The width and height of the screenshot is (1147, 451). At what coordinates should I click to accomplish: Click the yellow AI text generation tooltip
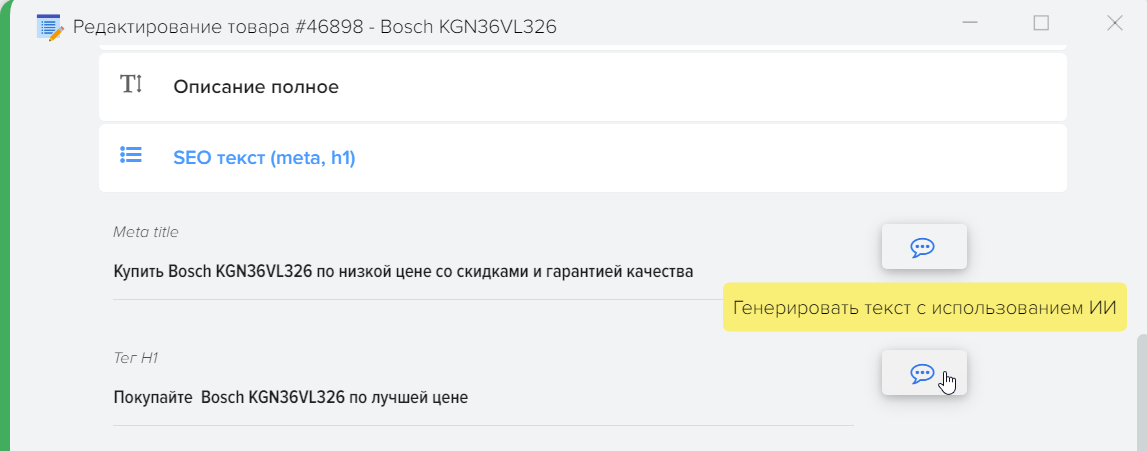coord(924,307)
